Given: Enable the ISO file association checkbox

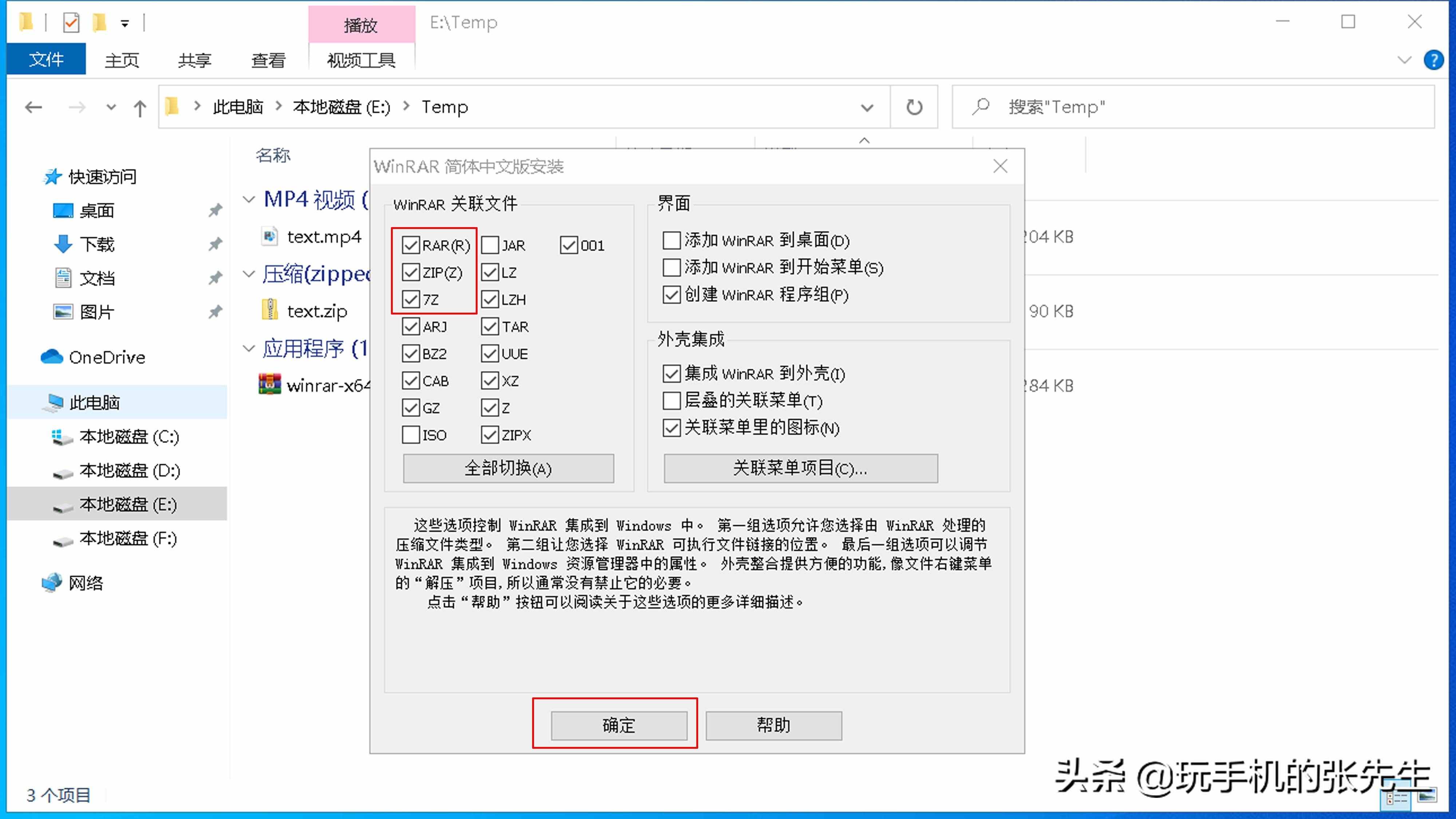Looking at the screenshot, I should click(x=411, y=434).
